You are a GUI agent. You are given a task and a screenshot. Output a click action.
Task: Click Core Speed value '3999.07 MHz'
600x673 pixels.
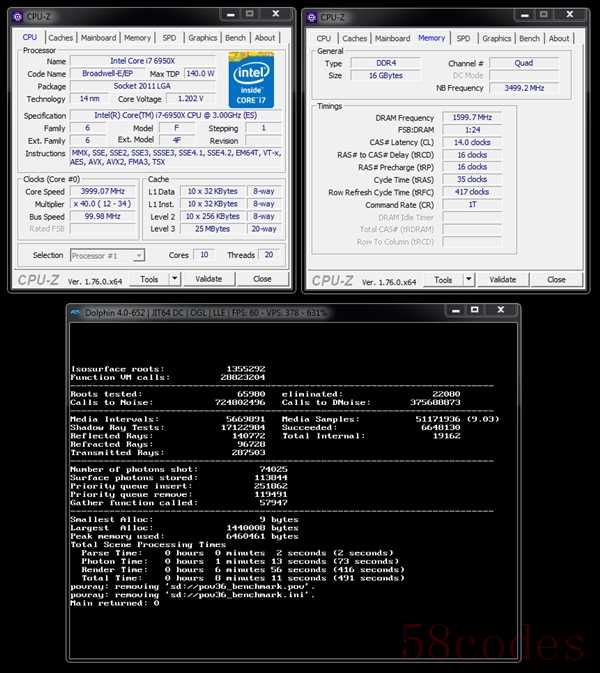(103, 191)
